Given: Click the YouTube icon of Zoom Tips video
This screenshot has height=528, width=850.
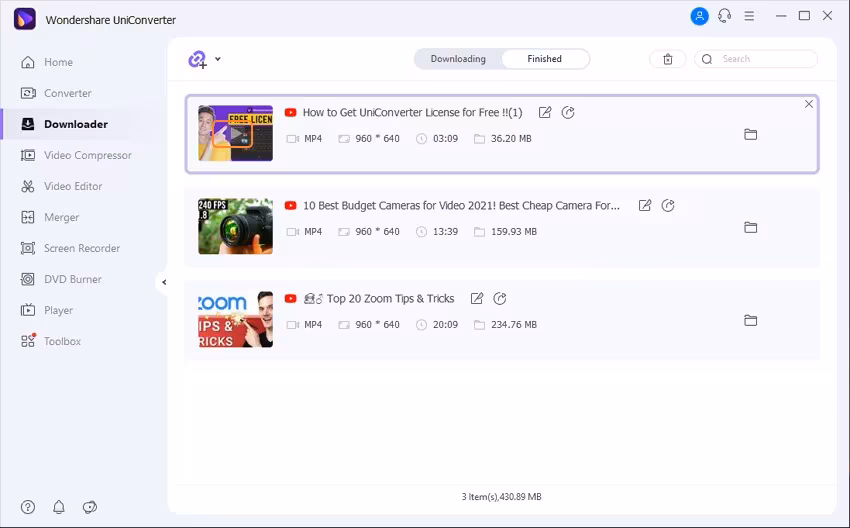Looking at the screenshot, I should coord(291,299).
